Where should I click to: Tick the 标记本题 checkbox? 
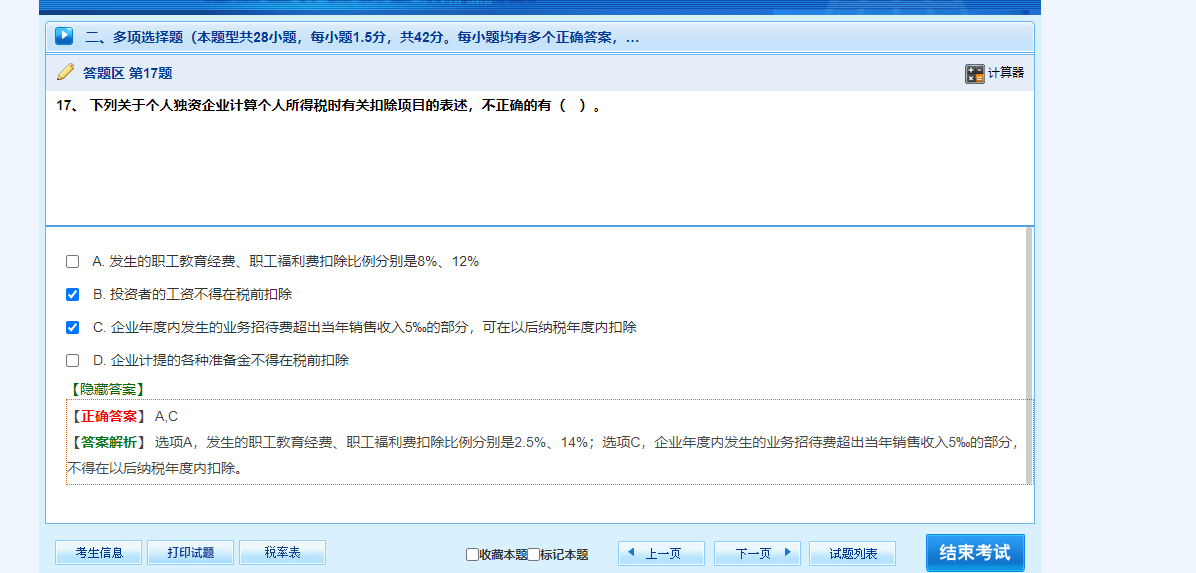pyautogui.click(x=533, y=555)
